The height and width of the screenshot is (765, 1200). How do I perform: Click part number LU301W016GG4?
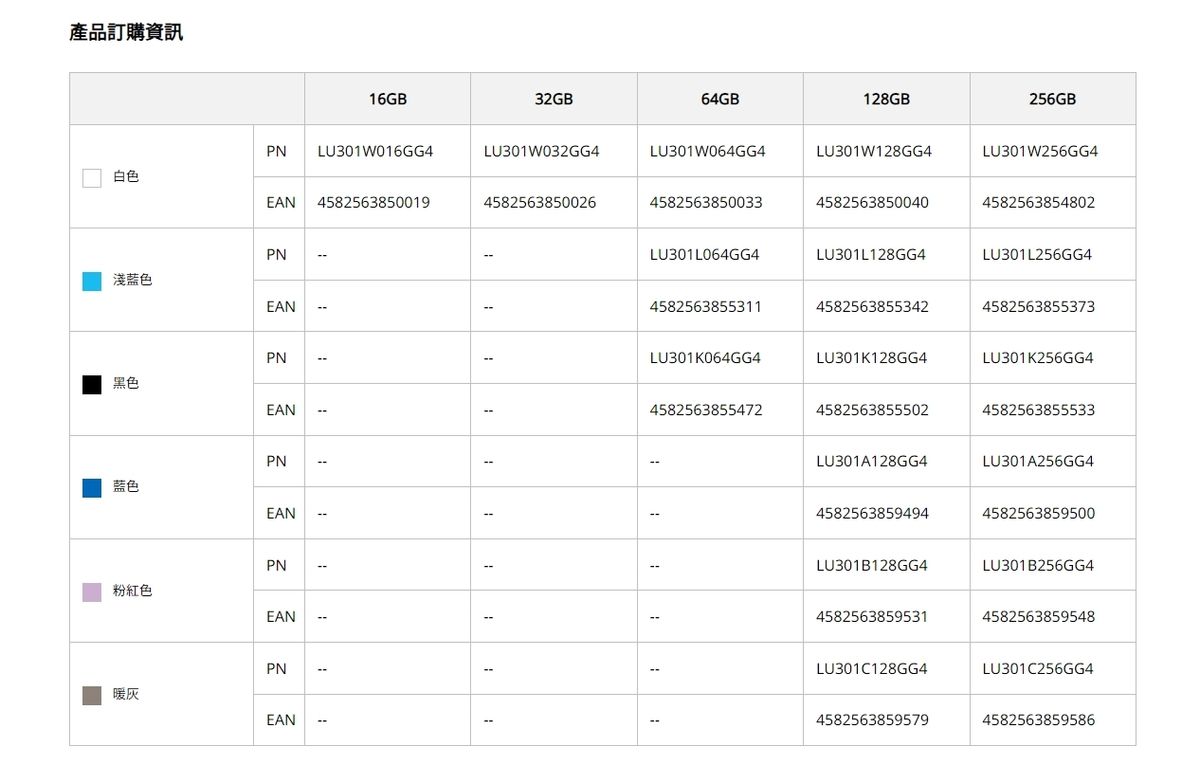point(375,151)
